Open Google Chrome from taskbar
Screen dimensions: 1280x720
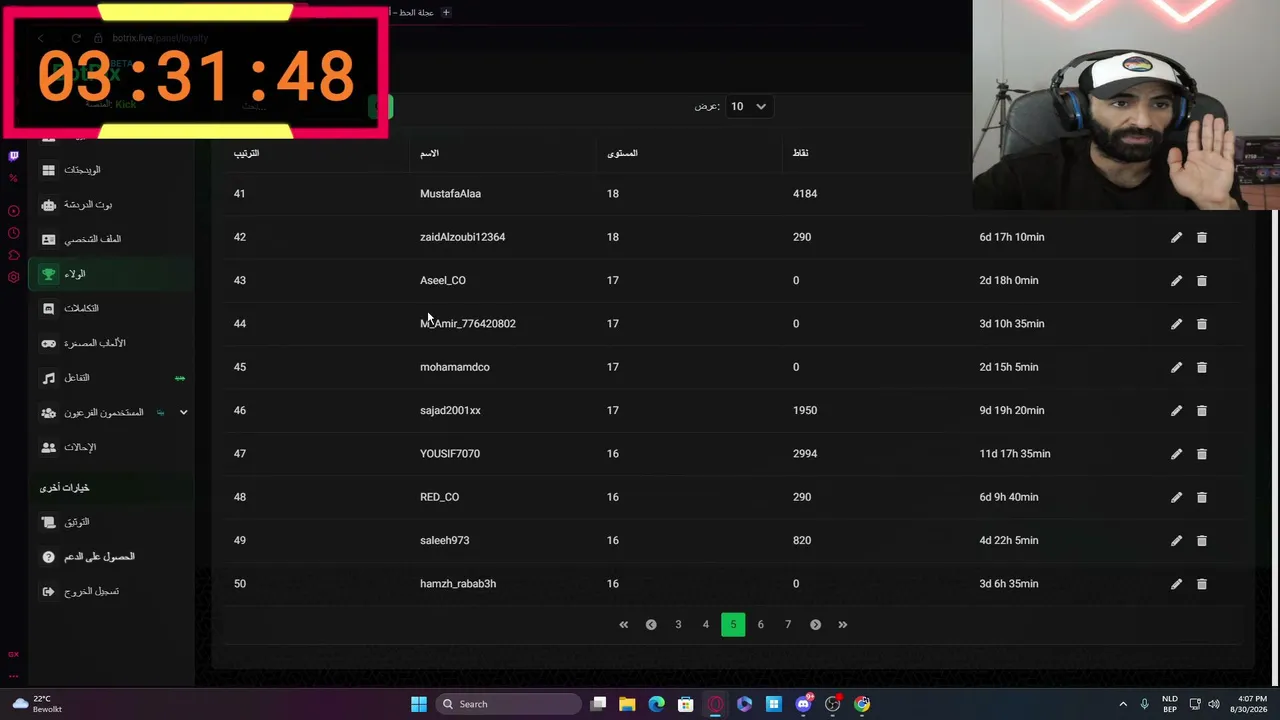(862, 704)
